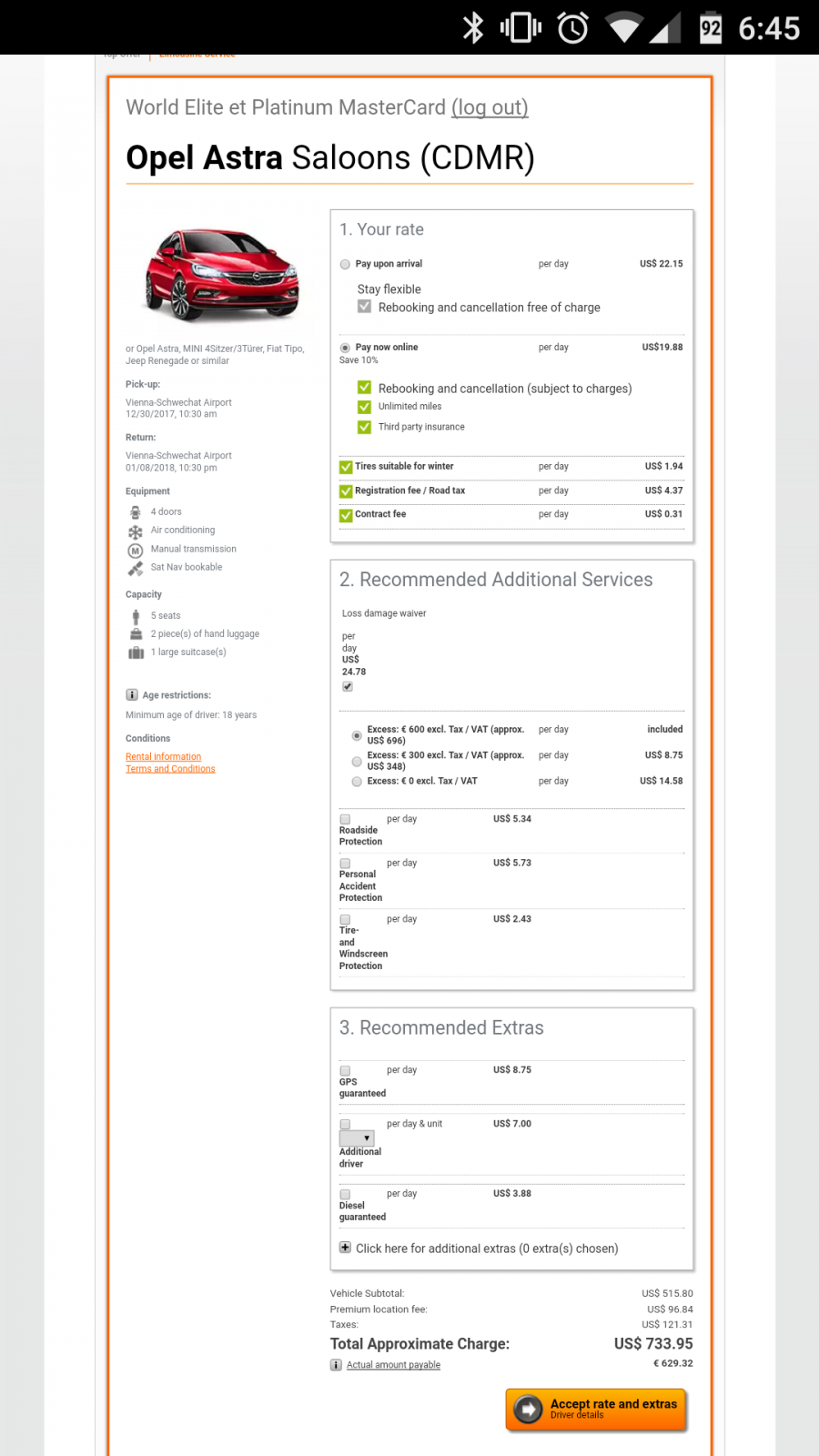Tap the info icon beside Actual amount payable
Viewport: 819px width, 1456px height.
point(336,1365)
